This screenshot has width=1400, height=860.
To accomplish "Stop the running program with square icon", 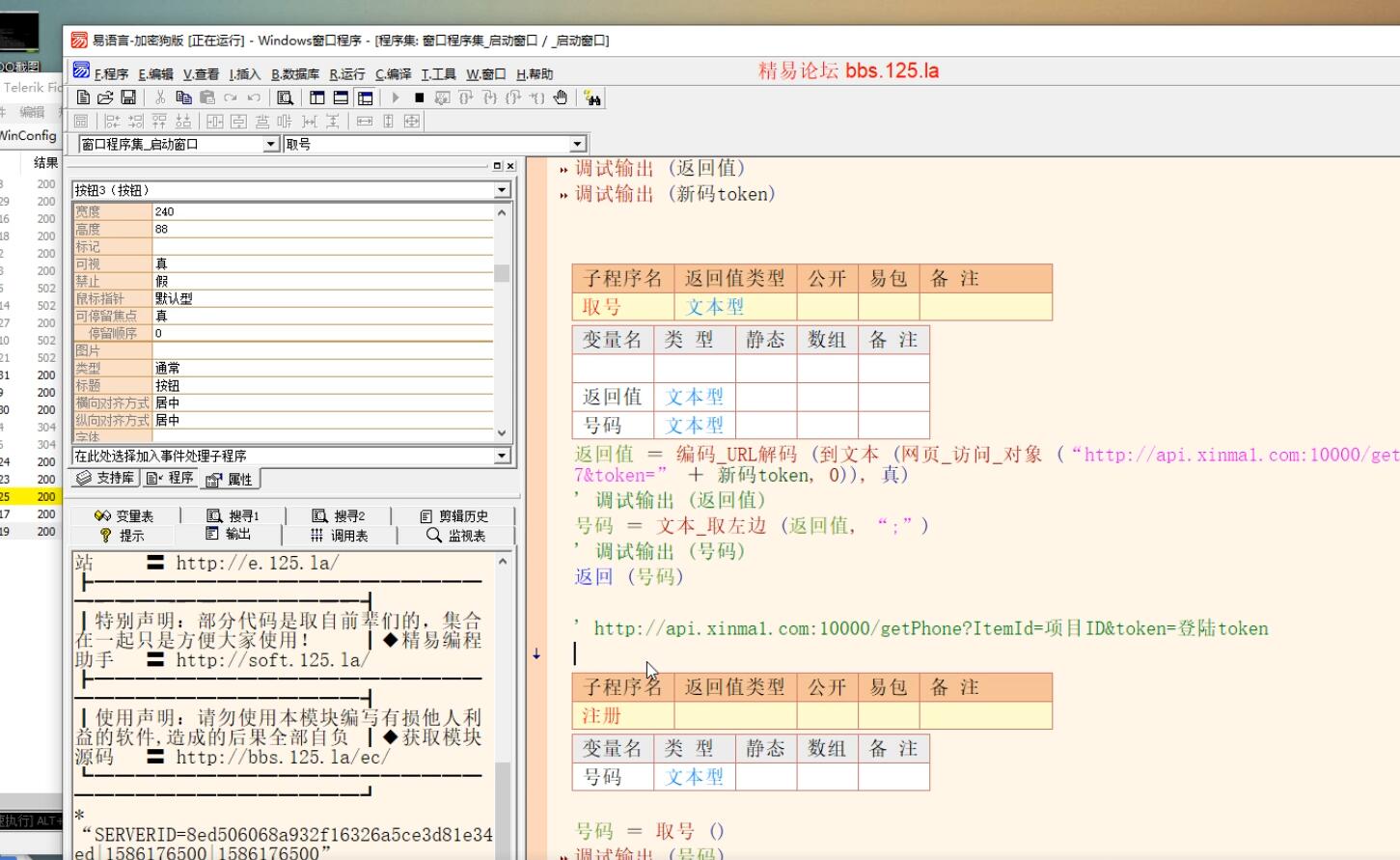I will [x=419, y=97].
